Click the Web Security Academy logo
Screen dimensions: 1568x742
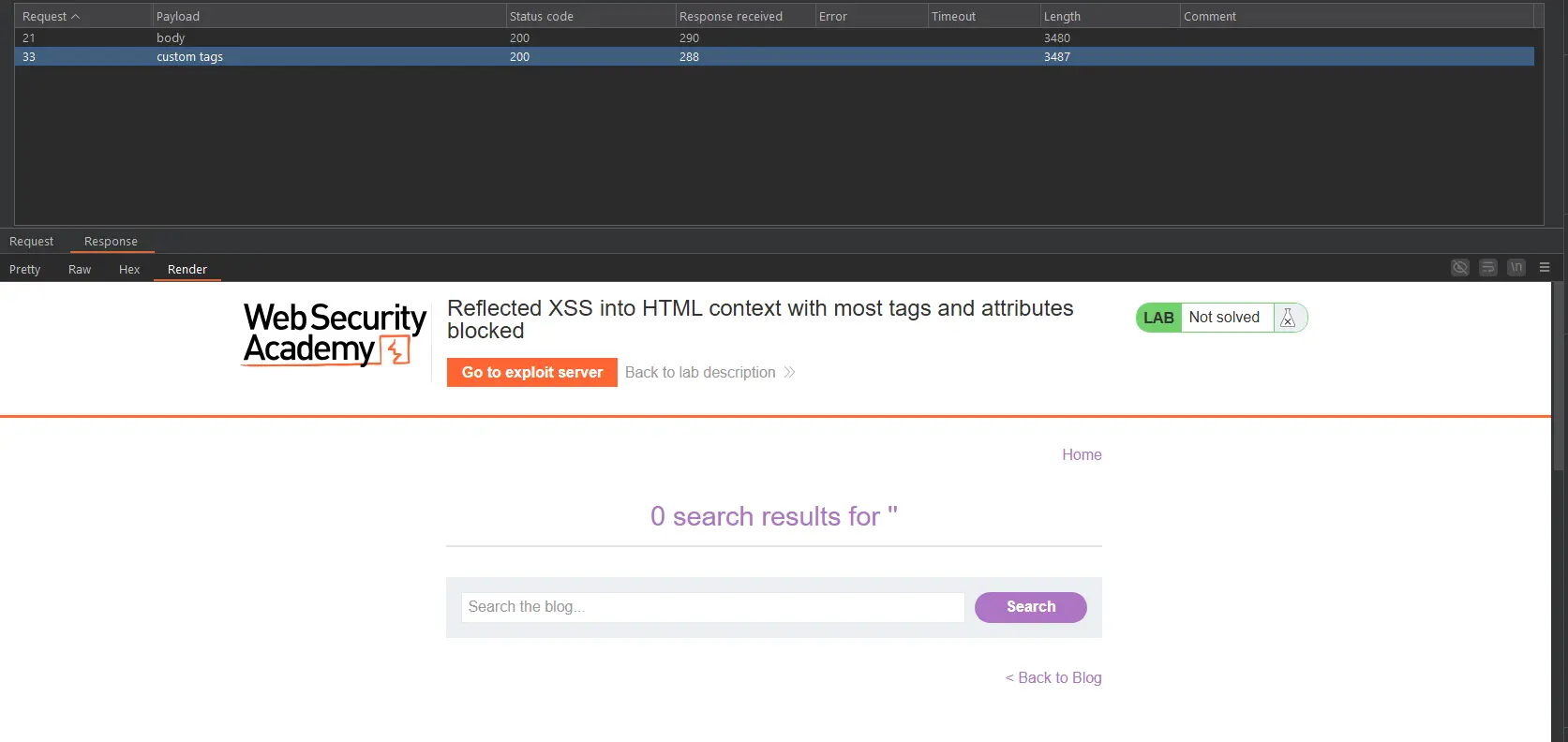coord(335,334)
